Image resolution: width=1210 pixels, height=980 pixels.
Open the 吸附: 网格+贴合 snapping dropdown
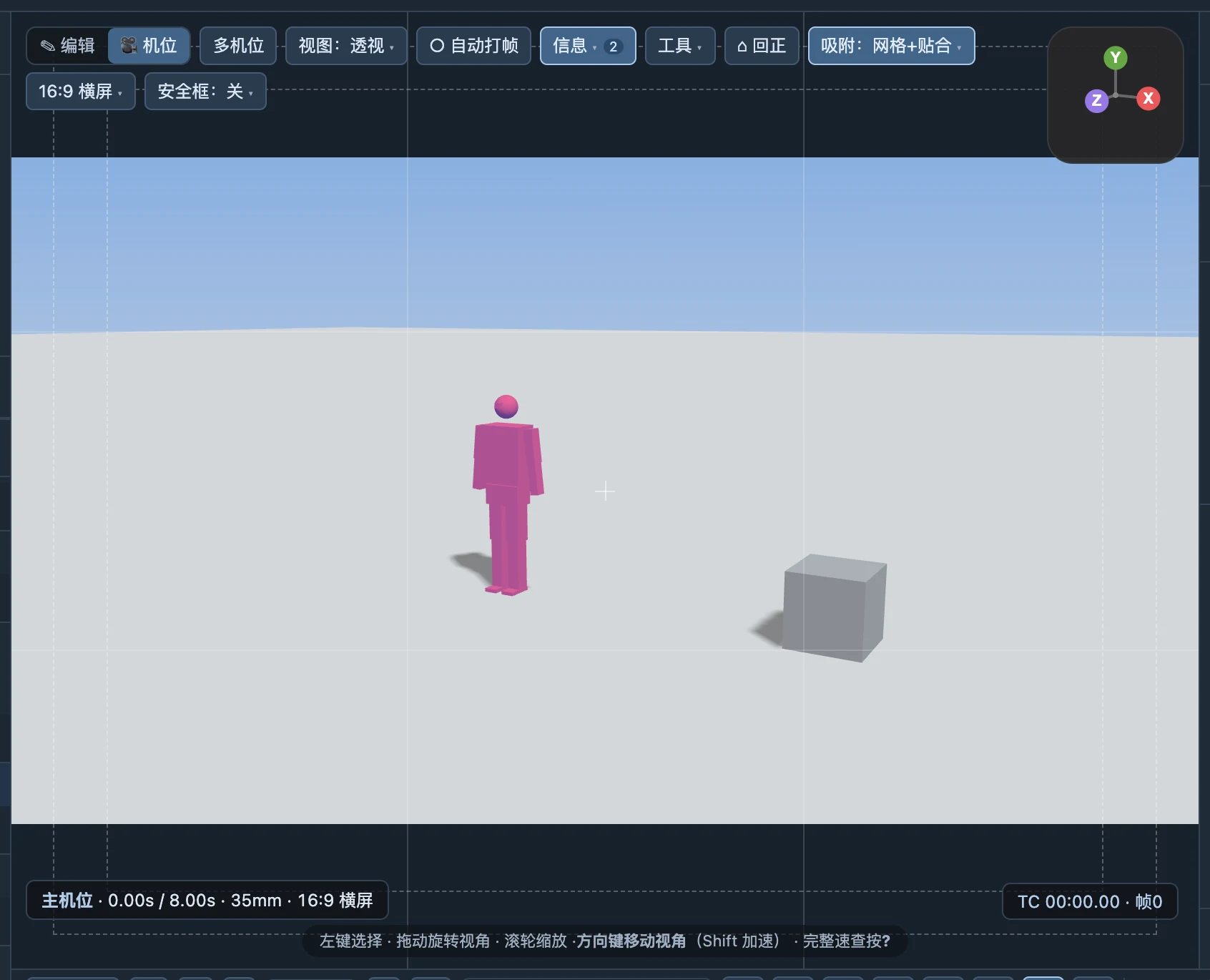click(x=891, y=46)
